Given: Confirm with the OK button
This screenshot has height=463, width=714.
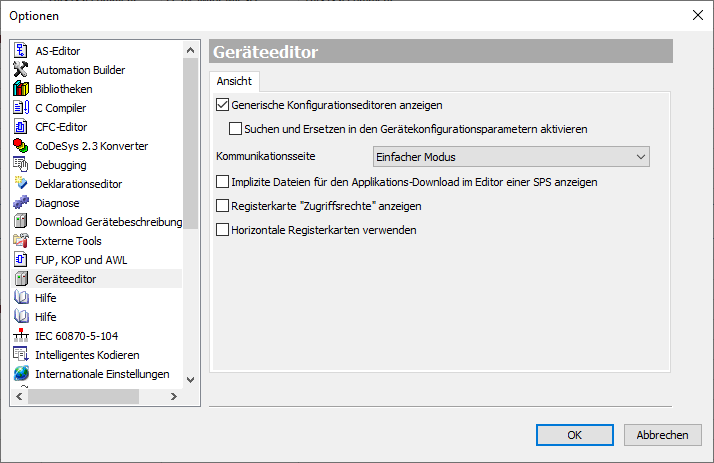Looking at the screenshot, I should click(574, 435).
